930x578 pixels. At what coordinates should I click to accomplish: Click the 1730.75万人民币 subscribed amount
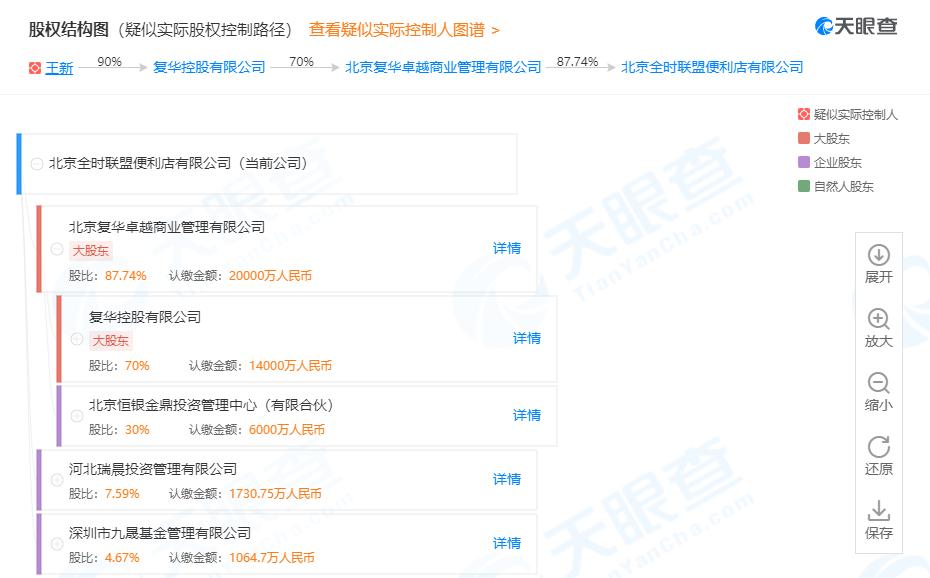(x=275, y=494)
